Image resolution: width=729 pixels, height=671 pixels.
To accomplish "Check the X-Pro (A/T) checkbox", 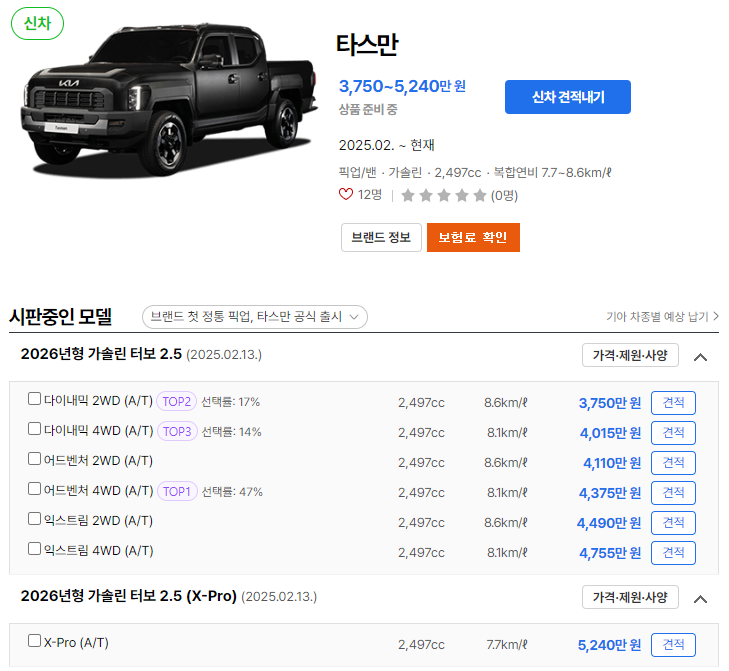I will click(x=34, y=641).
